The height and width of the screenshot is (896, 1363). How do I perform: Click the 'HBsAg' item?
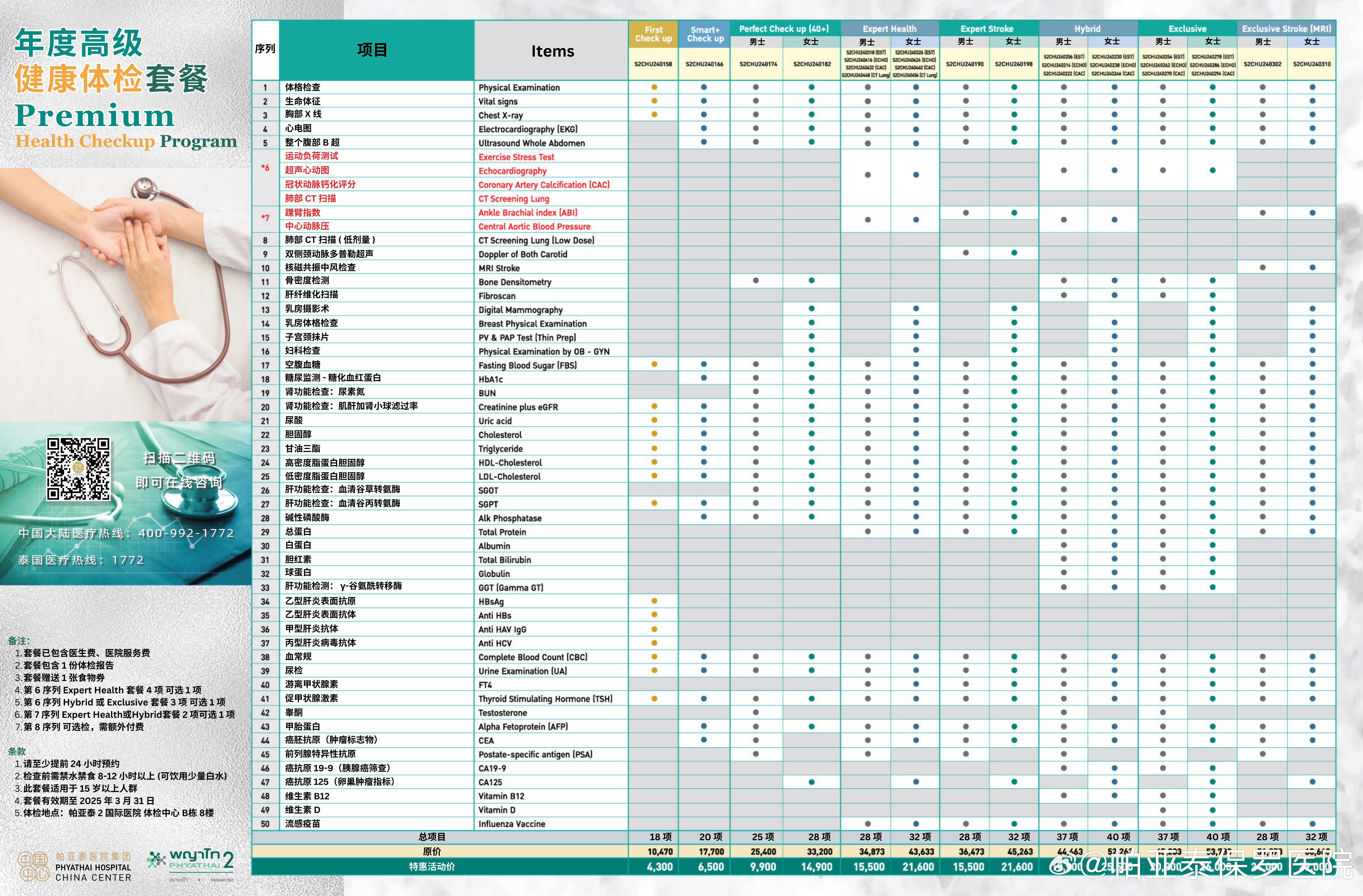[x=491, y=602]
